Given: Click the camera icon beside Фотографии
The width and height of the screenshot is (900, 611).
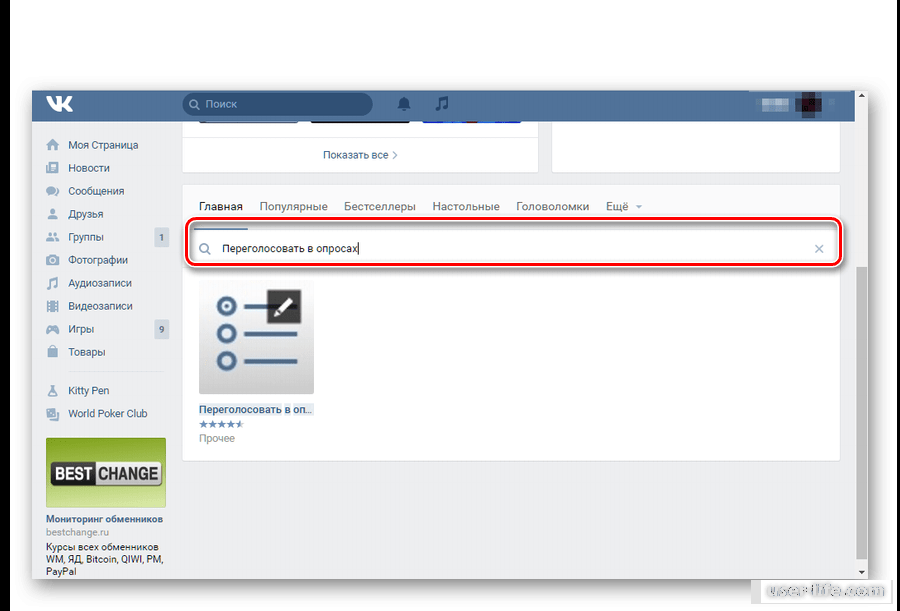Looking at the screenshot, I should pos(52,260).
